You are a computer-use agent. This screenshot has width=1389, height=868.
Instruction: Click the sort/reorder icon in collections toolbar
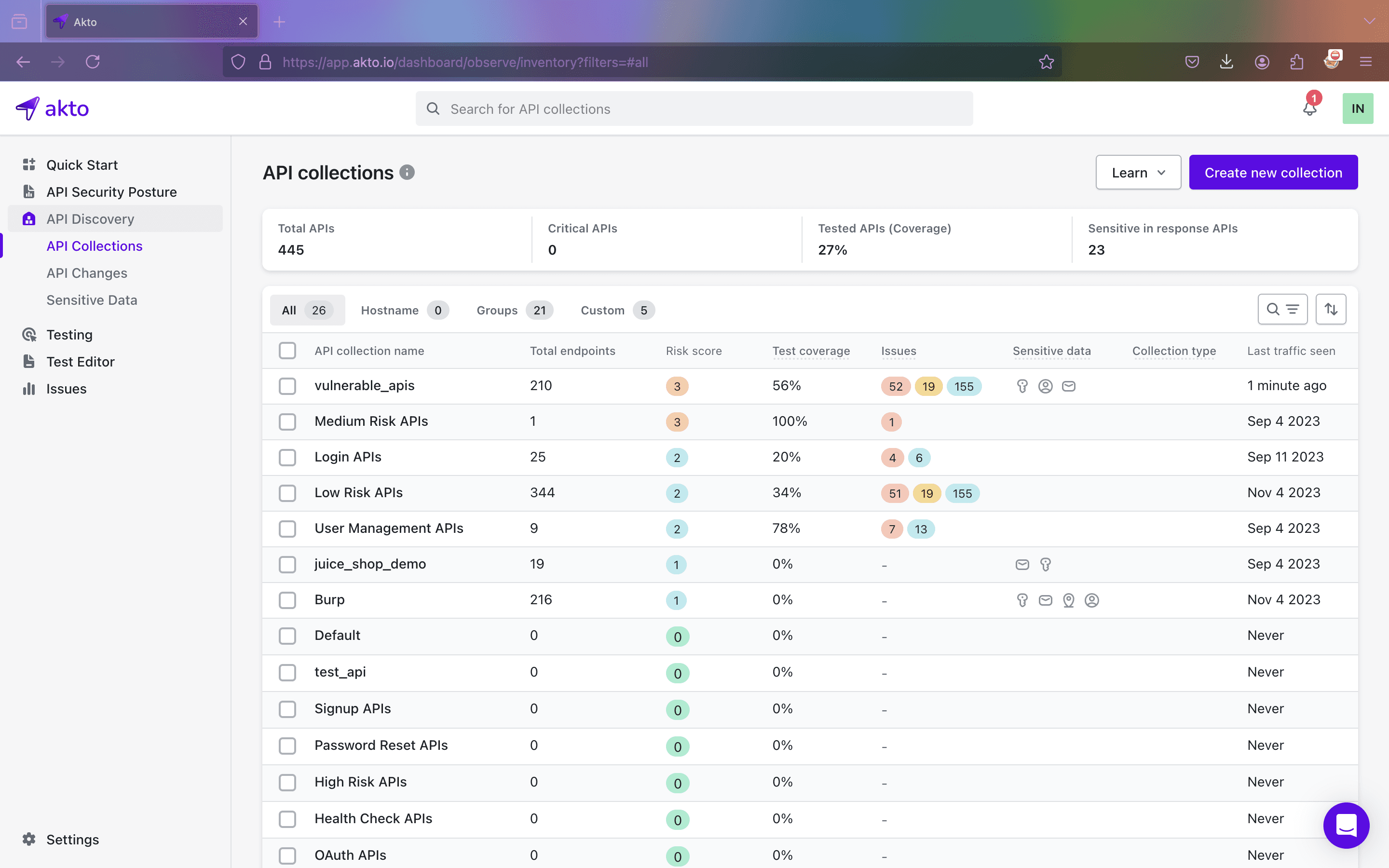tap(1331, 309)
